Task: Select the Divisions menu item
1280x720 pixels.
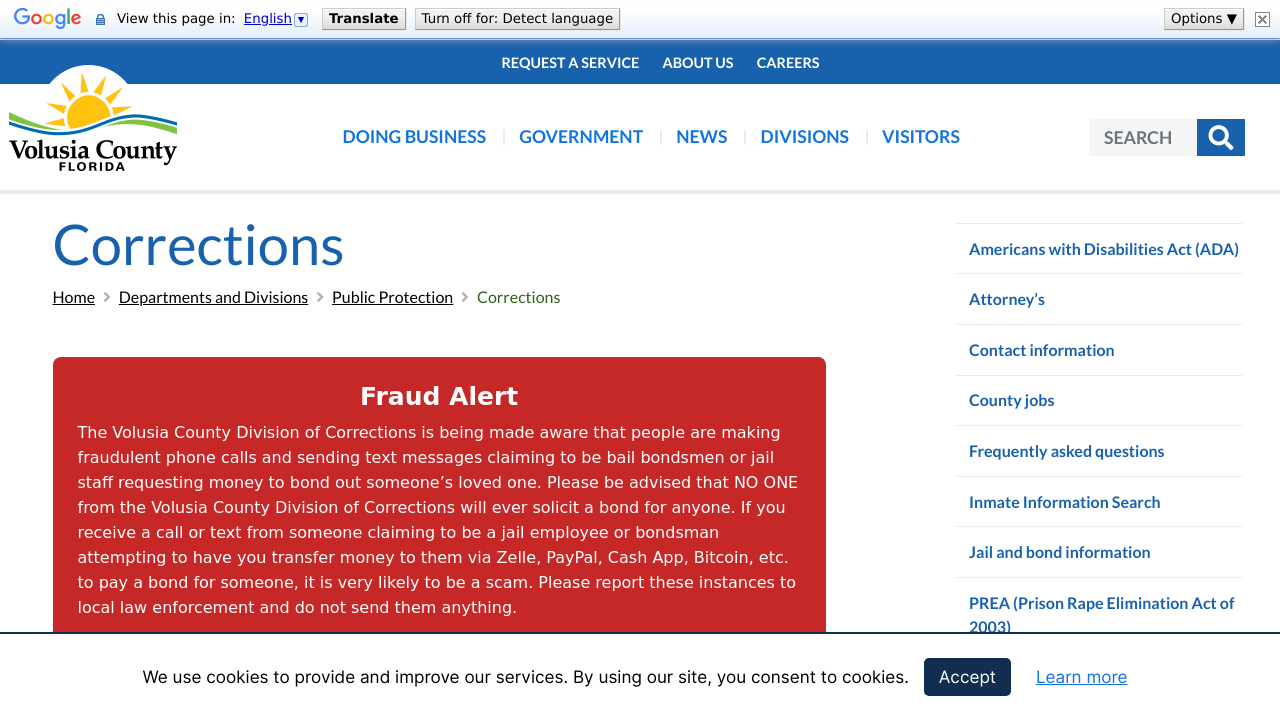Action: pos(804,137)
